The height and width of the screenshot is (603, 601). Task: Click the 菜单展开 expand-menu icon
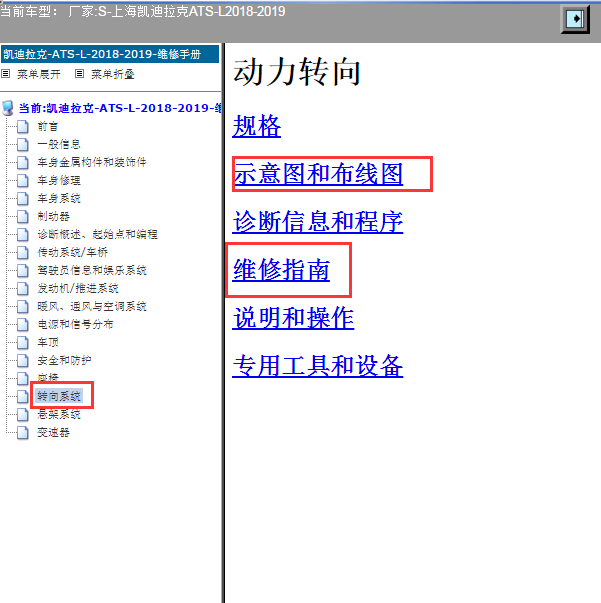click(x=5, y=73)
